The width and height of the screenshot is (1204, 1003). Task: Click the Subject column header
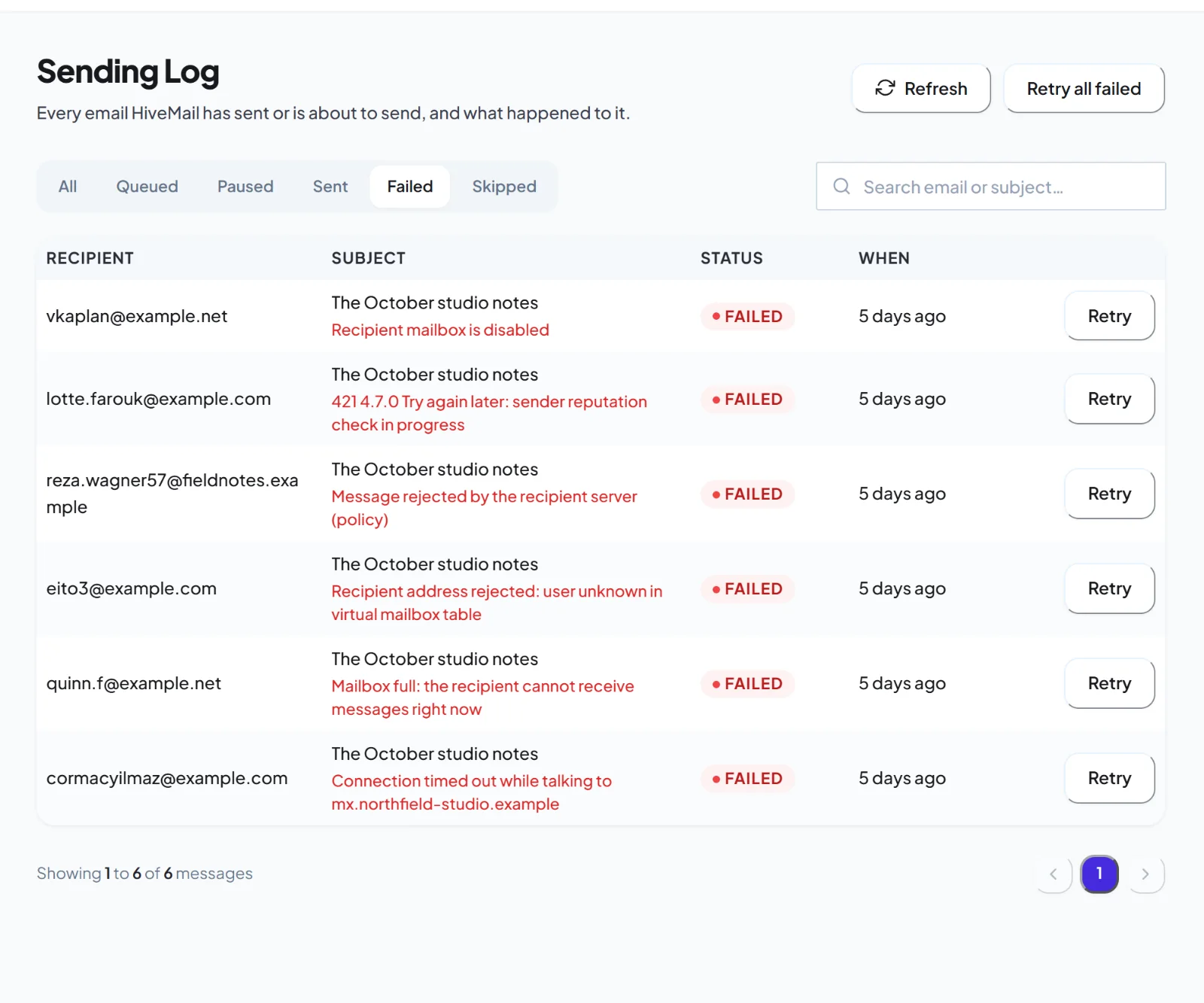(x=369, y=258)
